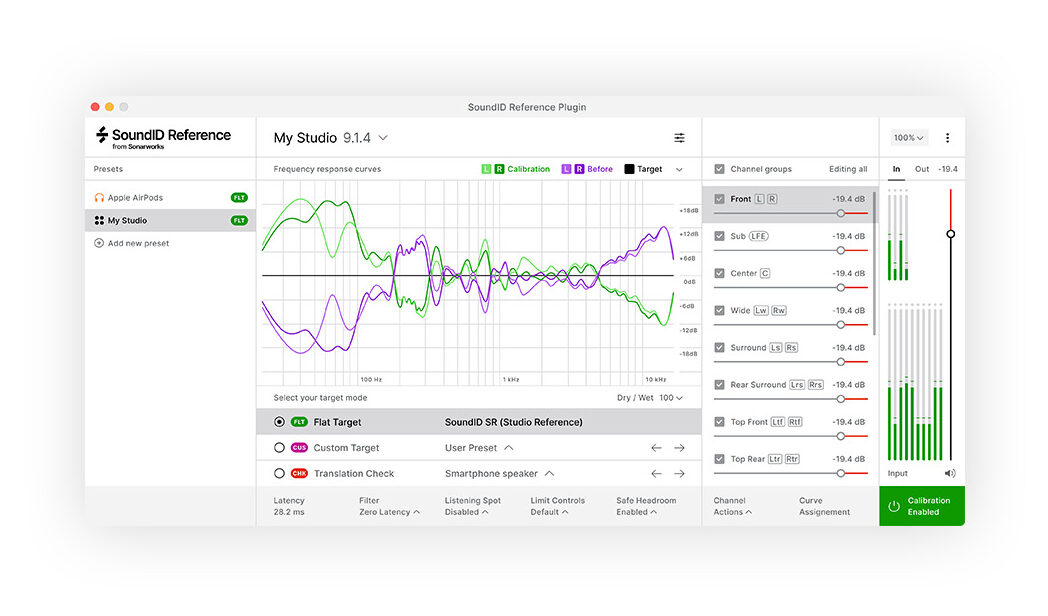
Task: Toggle the Calibration L channel badge
Action: (486, 169)
